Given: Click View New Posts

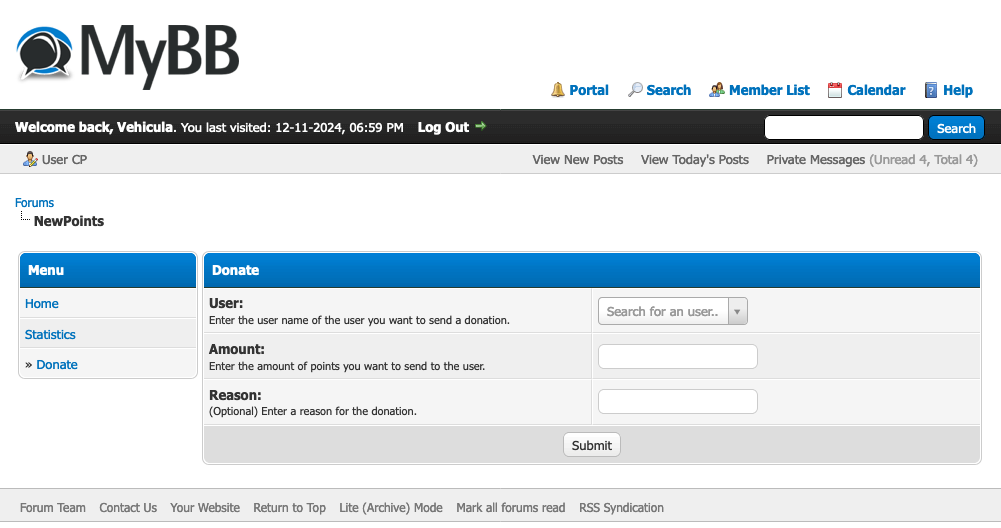Looking at the screenshot, I should pyautogui.click(x=578, y=160).
